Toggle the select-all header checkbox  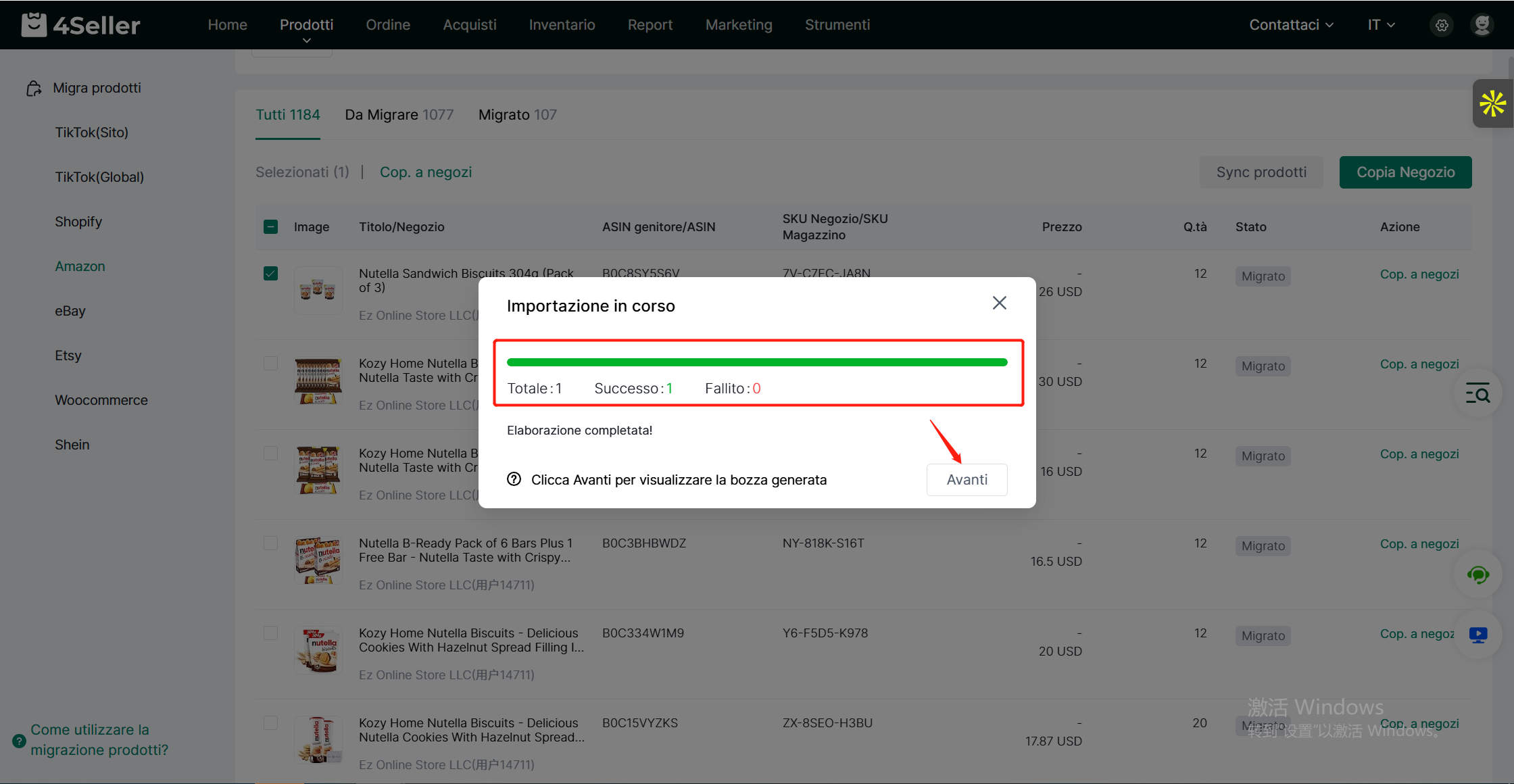(270, 226)
